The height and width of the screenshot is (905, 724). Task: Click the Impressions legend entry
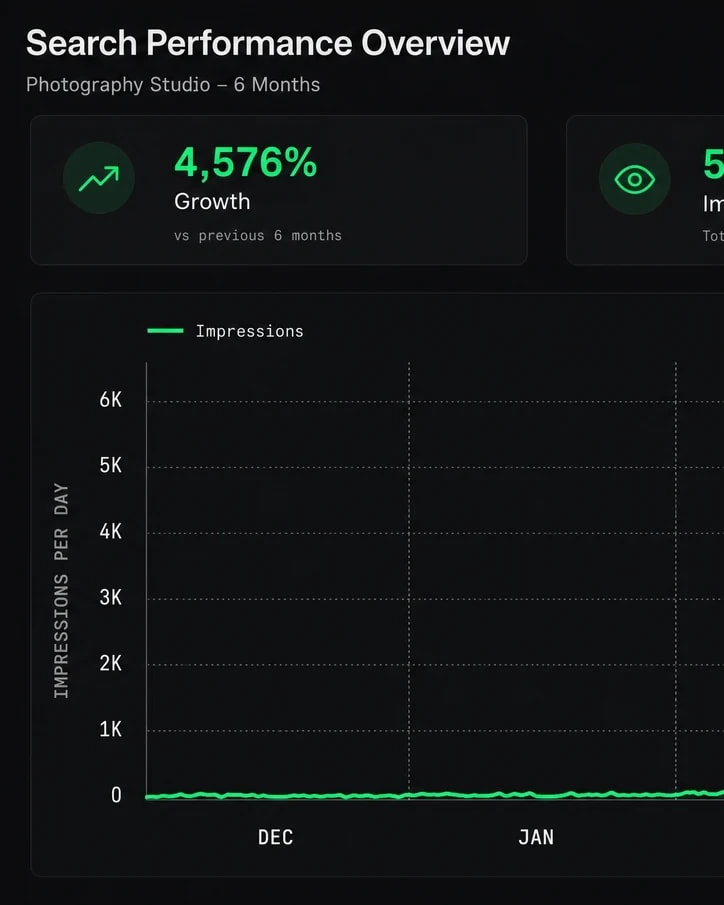pyautogui.click(x=225, y=331)
